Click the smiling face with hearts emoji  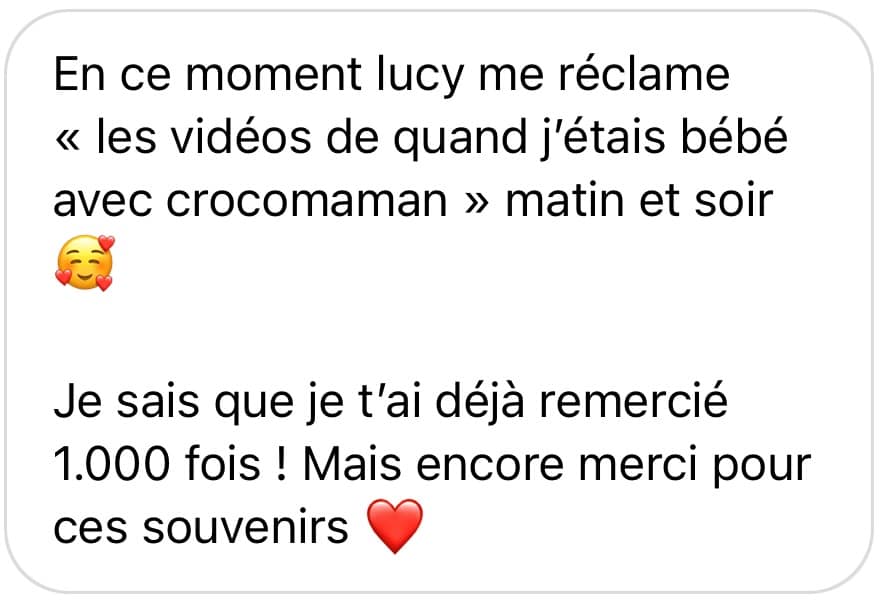tap(84, 263)
